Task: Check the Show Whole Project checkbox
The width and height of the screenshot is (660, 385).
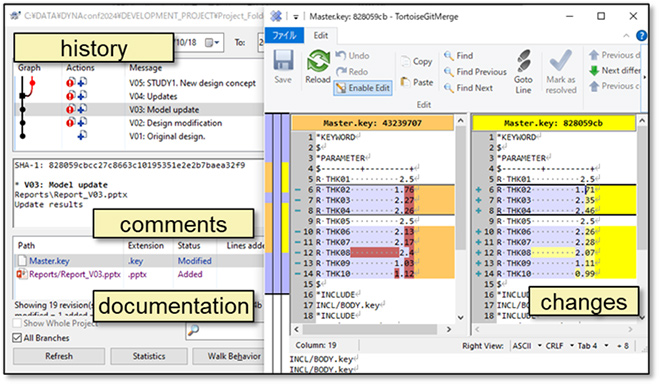Action: click(x=17, y=323)
